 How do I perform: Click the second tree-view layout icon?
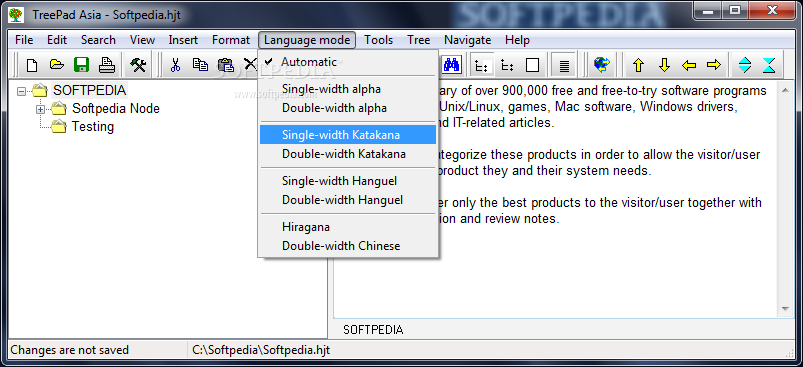pyautogui.click(x=507, y=66)
